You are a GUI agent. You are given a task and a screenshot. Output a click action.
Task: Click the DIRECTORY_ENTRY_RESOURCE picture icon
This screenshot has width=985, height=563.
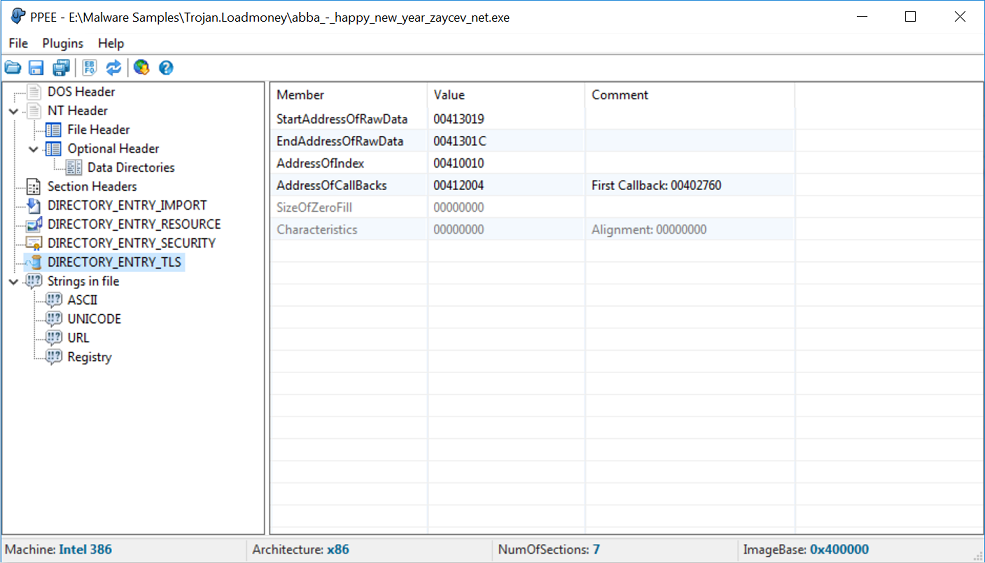click(x=34, y=224)
